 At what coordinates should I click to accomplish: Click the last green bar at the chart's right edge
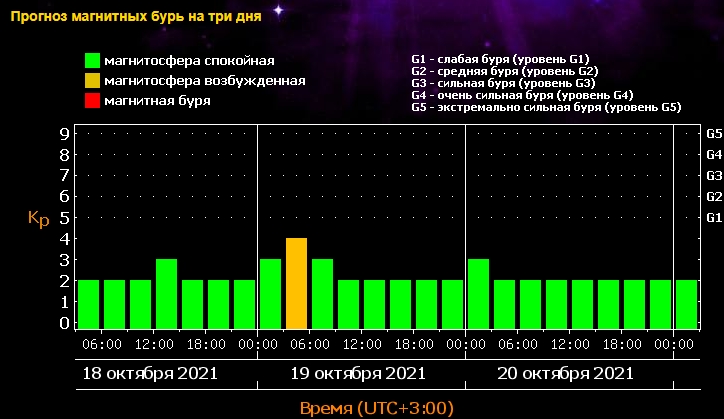pyautogui.click(x=686, y=305)
